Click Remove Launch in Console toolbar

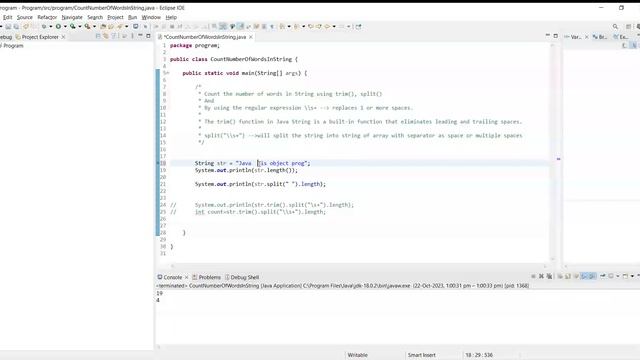coord(541,276)
